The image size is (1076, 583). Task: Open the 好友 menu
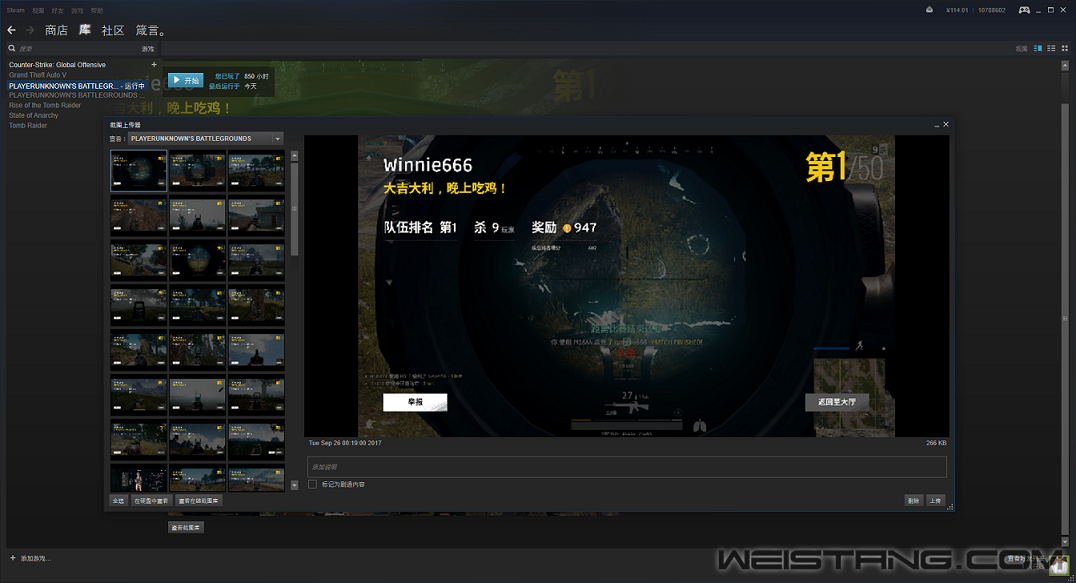tap(58, 10)
